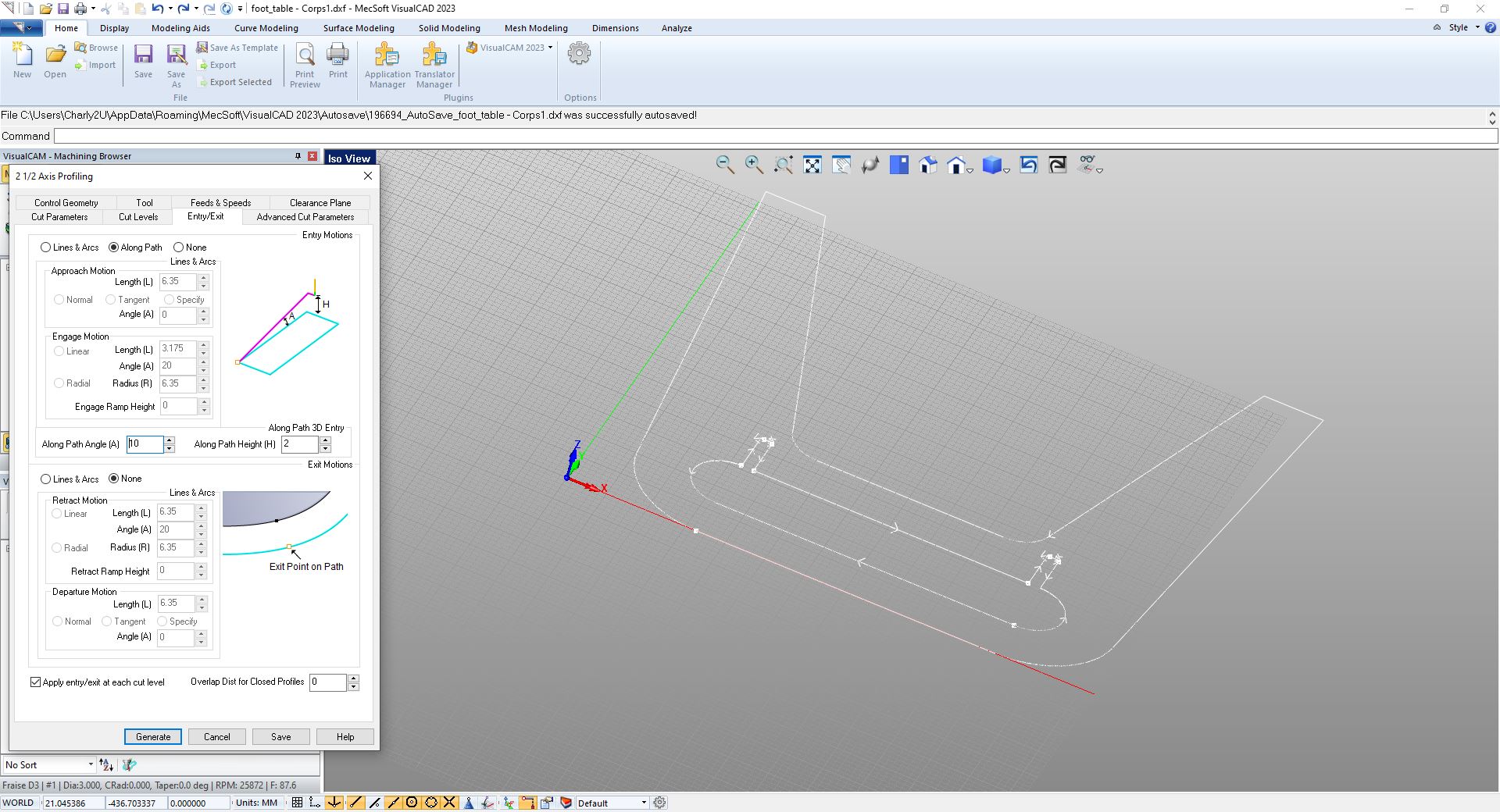1500x812 pixels.
Task: Open the visibility glasses dropdown arrow
Action: pos(1099,170)
